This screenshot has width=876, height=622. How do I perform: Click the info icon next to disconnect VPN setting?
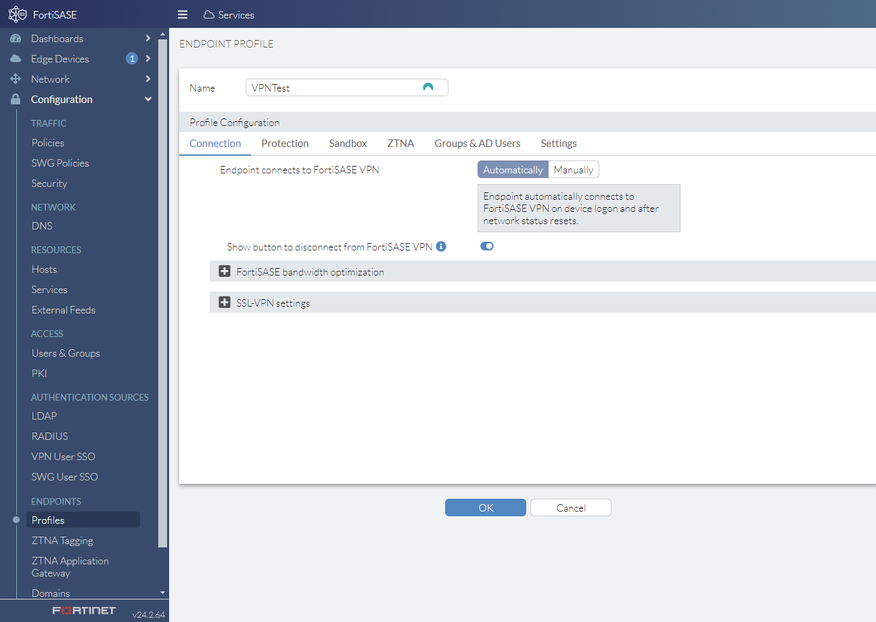(x=441, y=246)
